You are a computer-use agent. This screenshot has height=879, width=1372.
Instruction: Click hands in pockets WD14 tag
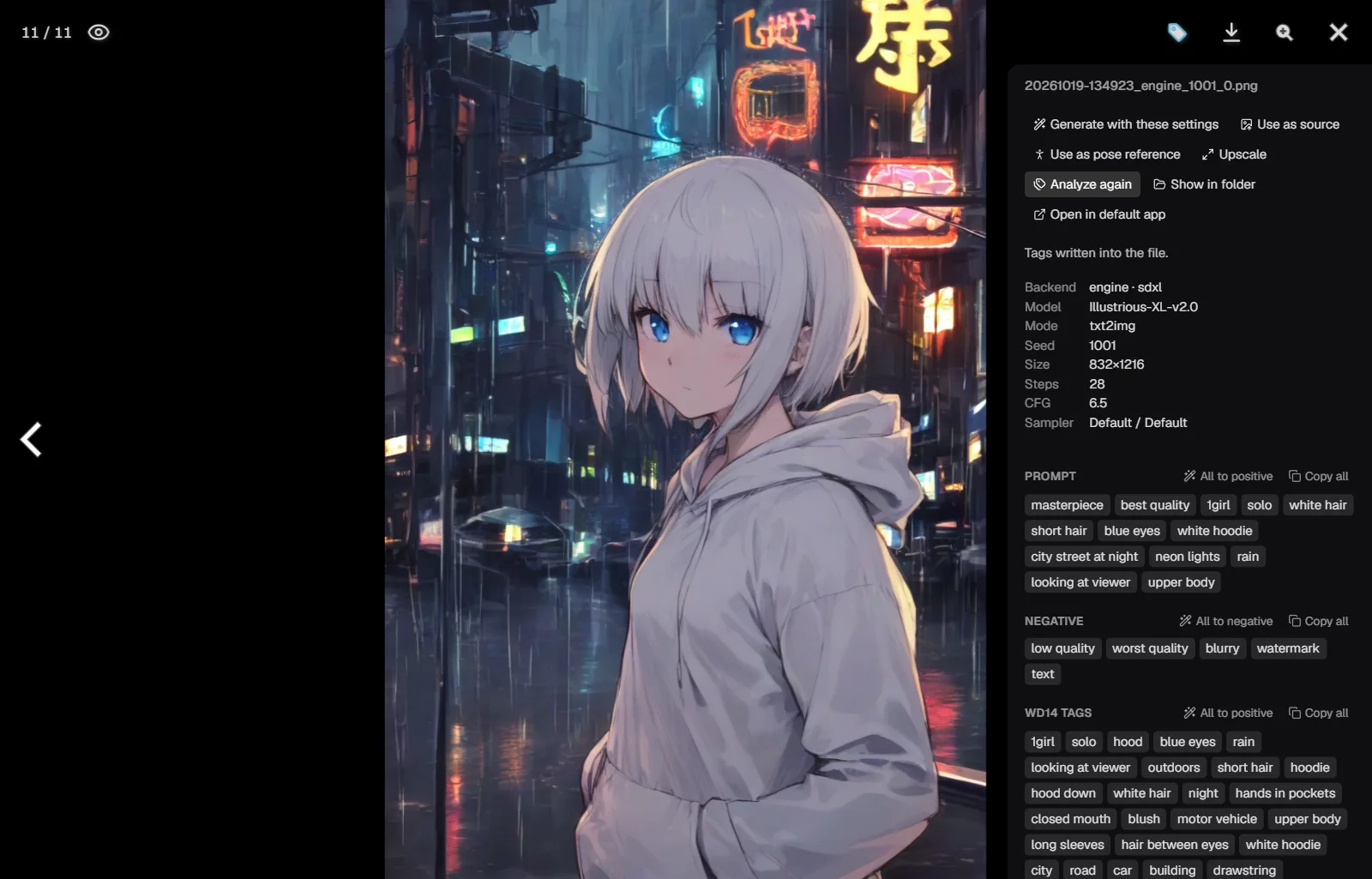[x=1285, y=793]
